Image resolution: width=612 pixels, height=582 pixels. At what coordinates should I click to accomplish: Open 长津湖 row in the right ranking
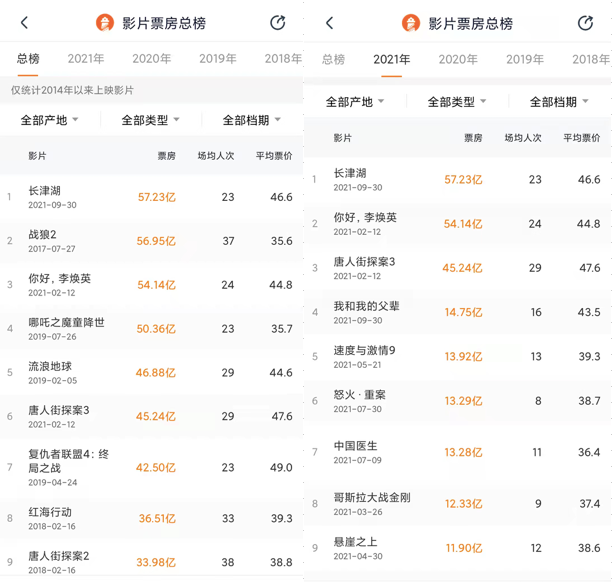coord(458,180)
